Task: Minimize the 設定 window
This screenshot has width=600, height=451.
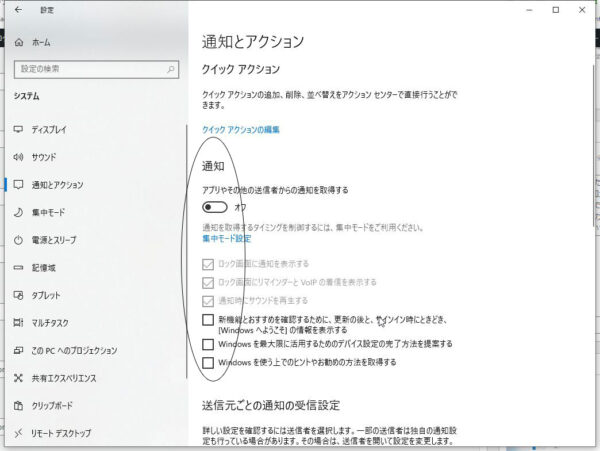Action: [530, 10]
